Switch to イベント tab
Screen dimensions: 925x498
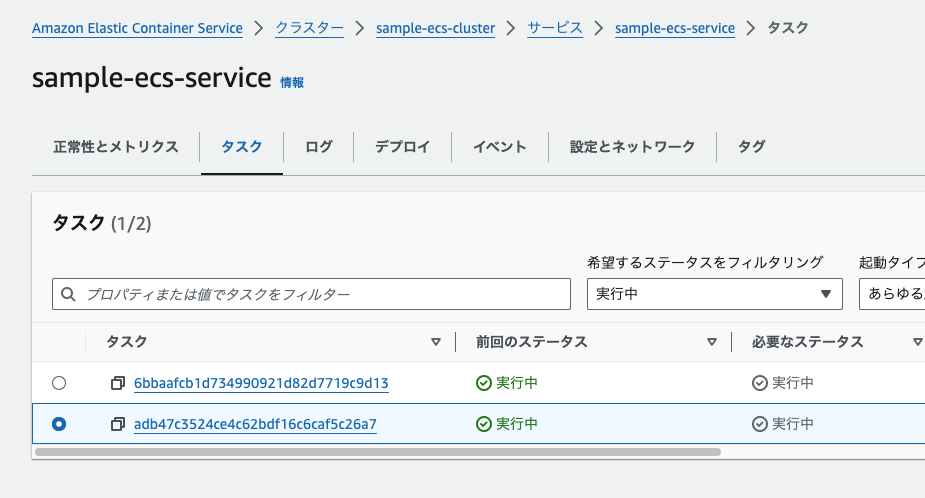click(500, 147)
